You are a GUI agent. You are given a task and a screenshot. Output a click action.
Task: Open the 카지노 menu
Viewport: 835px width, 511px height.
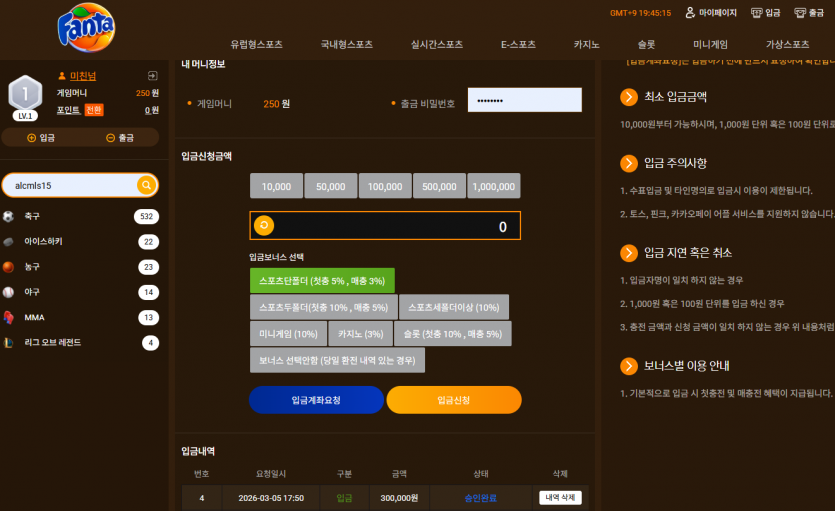click(x=586, y=45)
